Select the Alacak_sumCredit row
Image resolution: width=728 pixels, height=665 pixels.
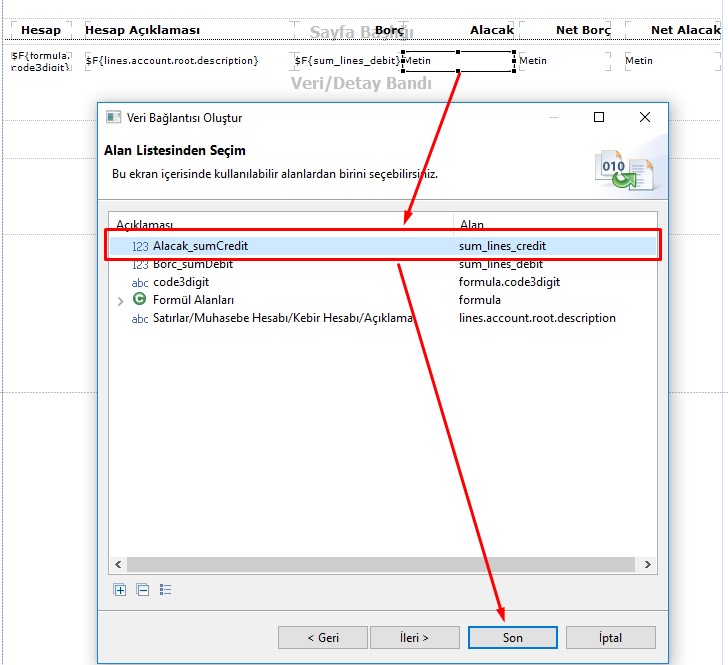(x=383, y=246)
